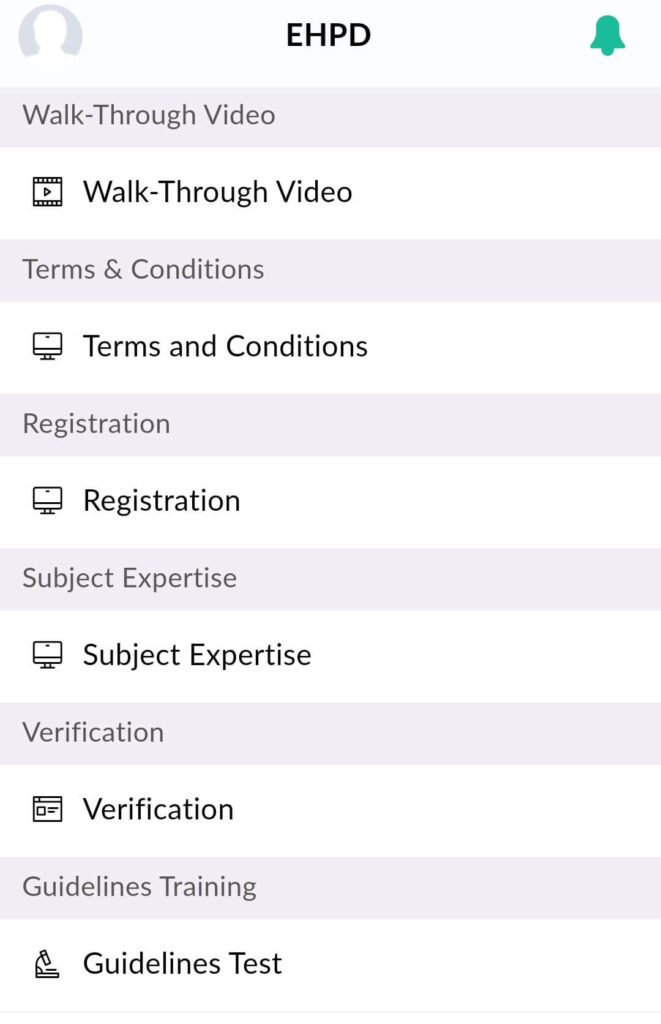Select the Registration list item text
Image resolution: width=661 pixels, height=1024 pixels.
tap(162, 502)
